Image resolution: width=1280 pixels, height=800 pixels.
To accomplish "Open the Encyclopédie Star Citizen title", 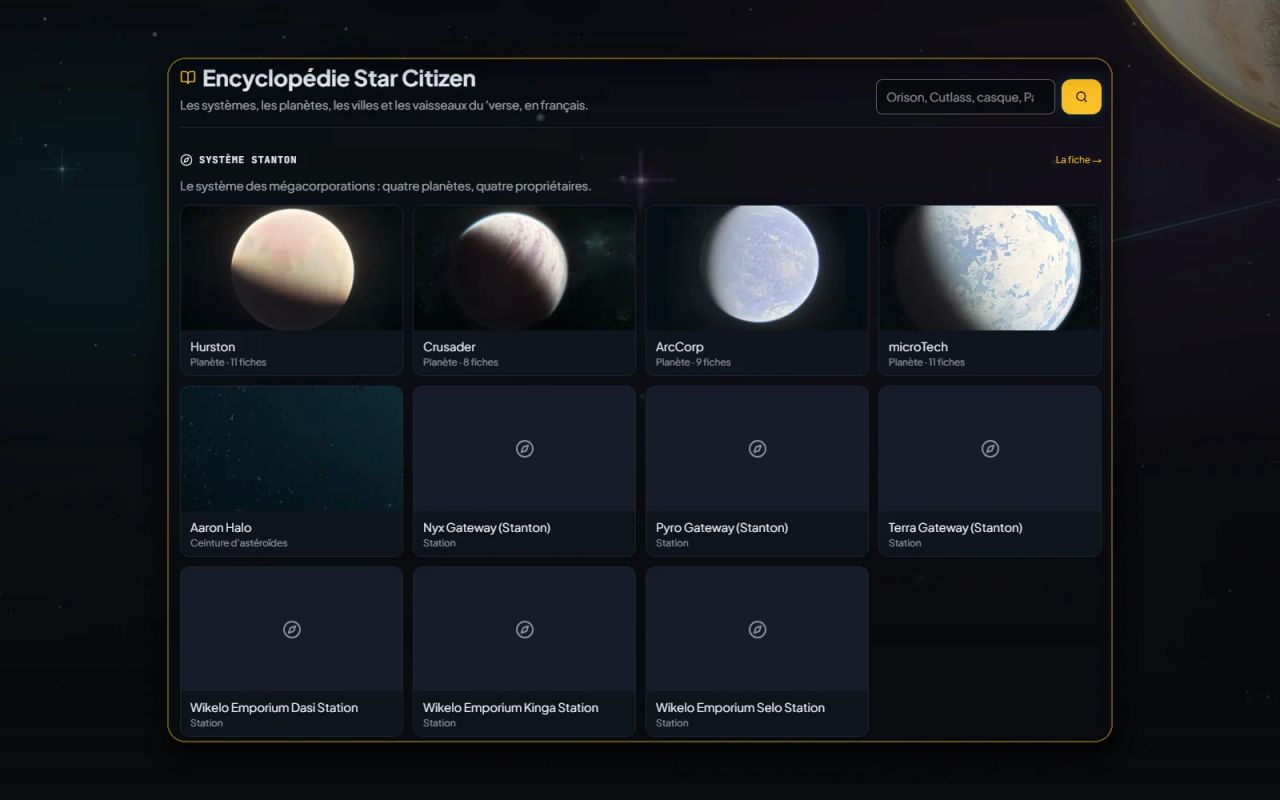I will click(x=339, y=78).
